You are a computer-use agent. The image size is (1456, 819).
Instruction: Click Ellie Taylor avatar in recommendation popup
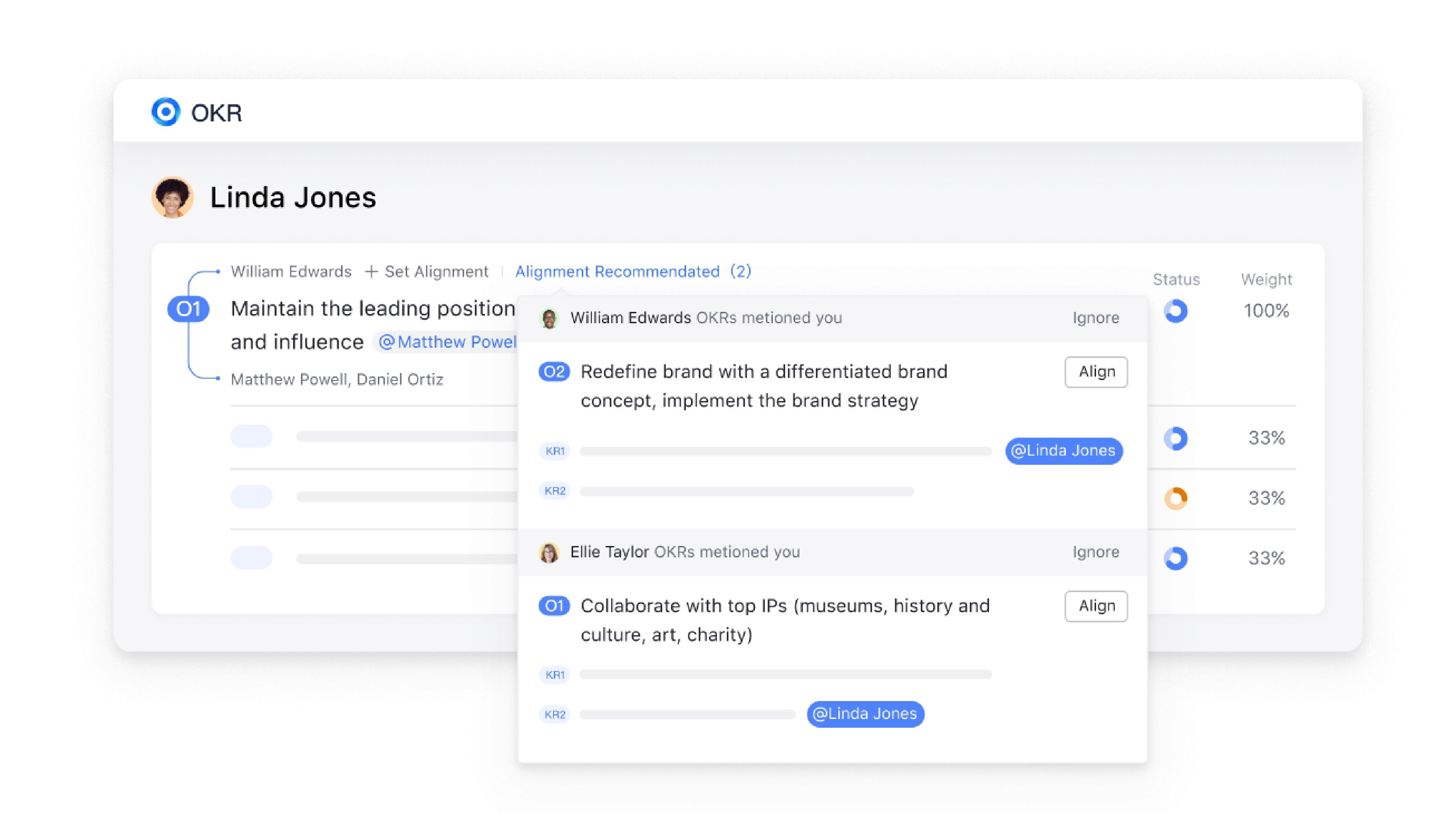(x=549, y=552)
